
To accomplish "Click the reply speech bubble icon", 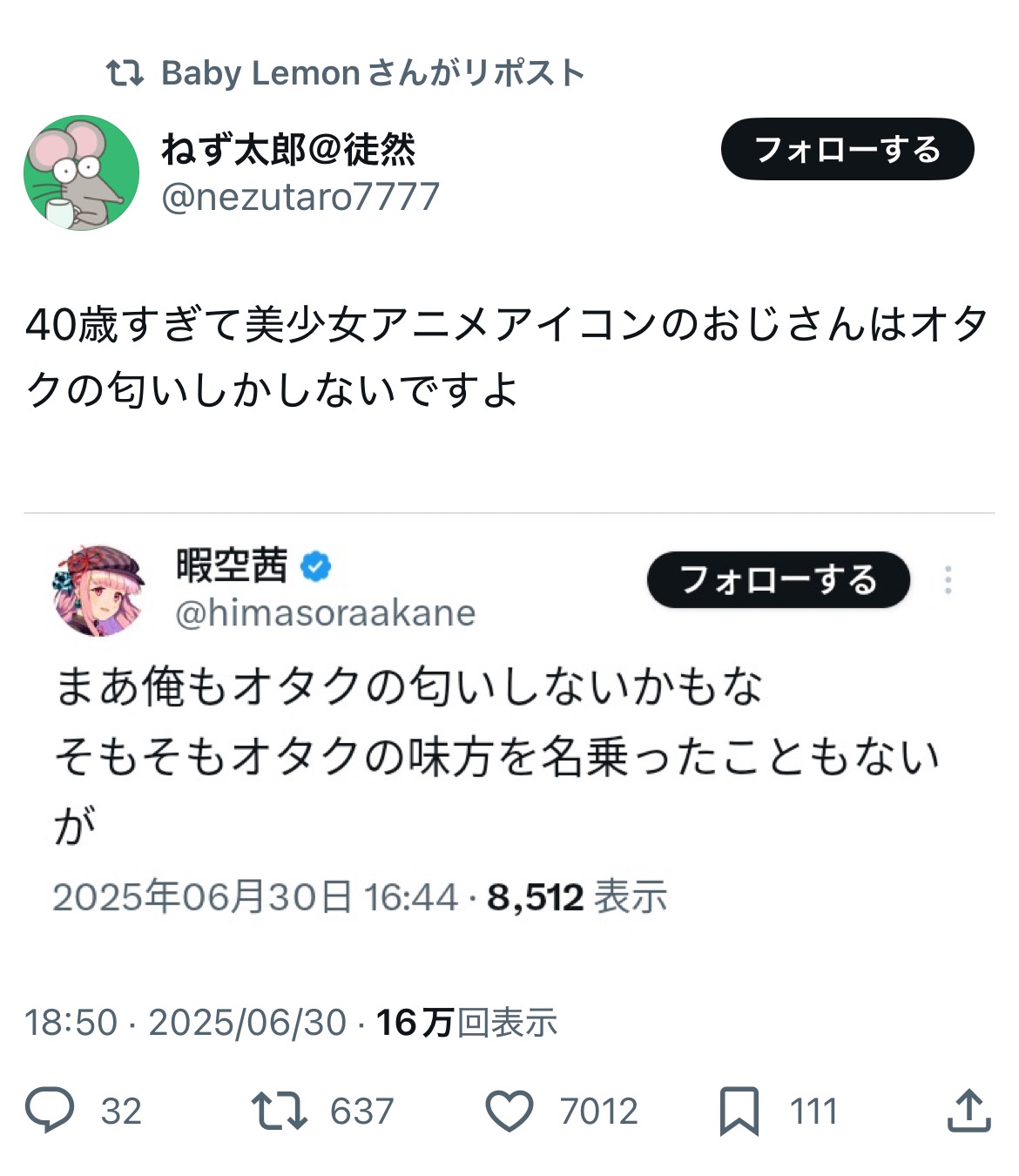I will point(50,1110).
